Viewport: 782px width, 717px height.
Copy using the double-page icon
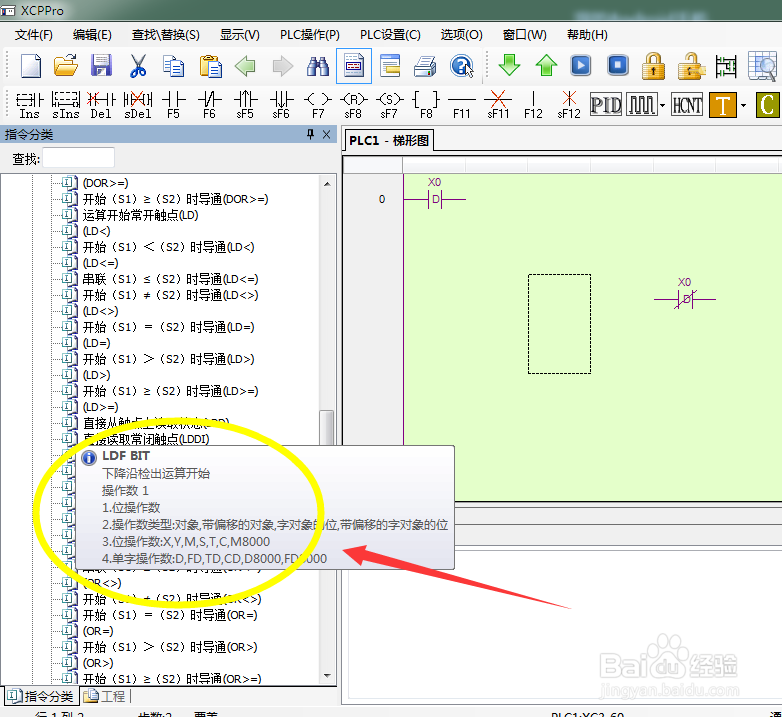(x=174, y=66)
